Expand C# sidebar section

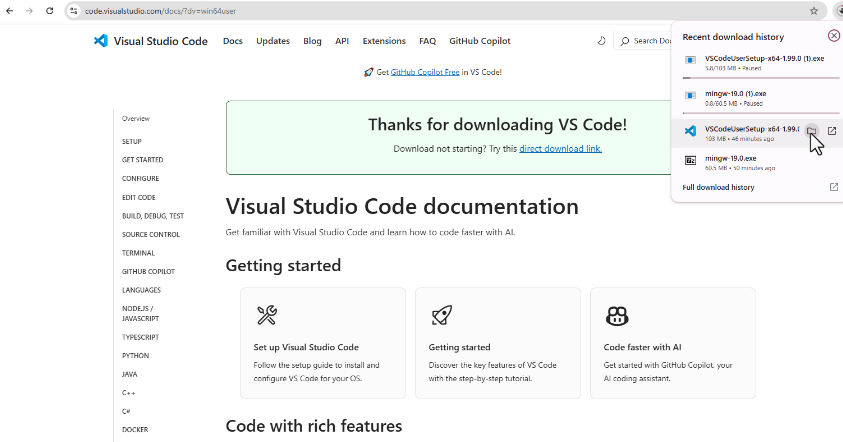click(126, 411)
